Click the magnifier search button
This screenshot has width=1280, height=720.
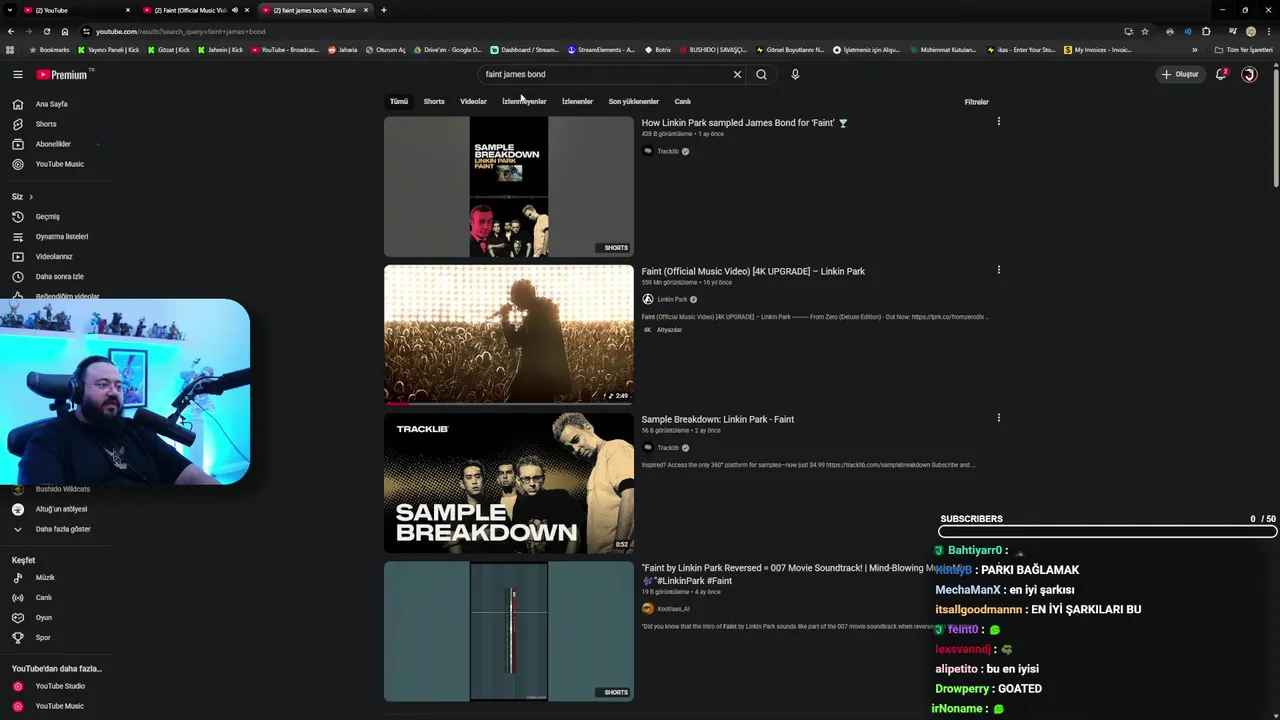coord(761,74)
